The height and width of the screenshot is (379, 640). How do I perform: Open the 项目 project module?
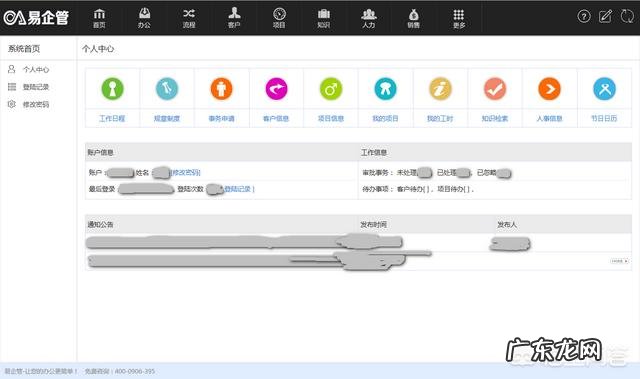(x=279, y=18)
